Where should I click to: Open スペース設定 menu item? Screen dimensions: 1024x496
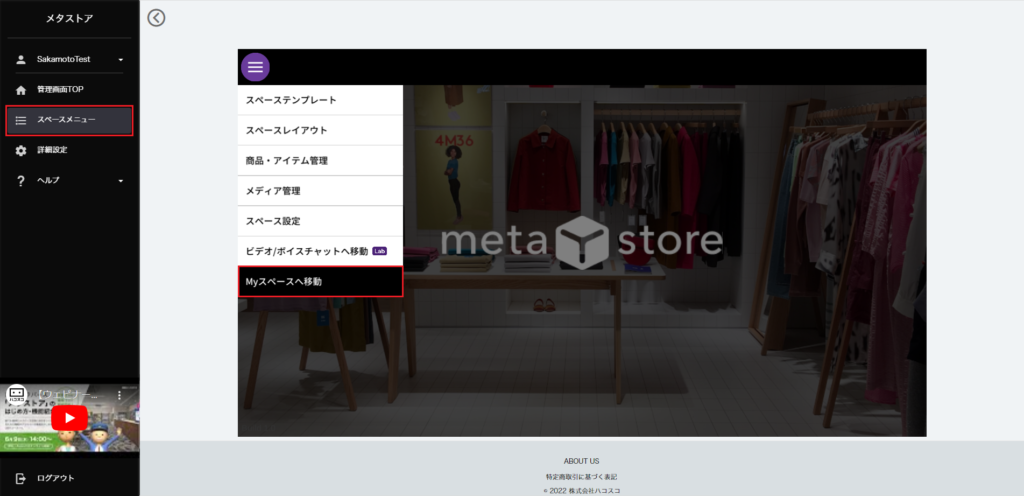click(320, 221)
